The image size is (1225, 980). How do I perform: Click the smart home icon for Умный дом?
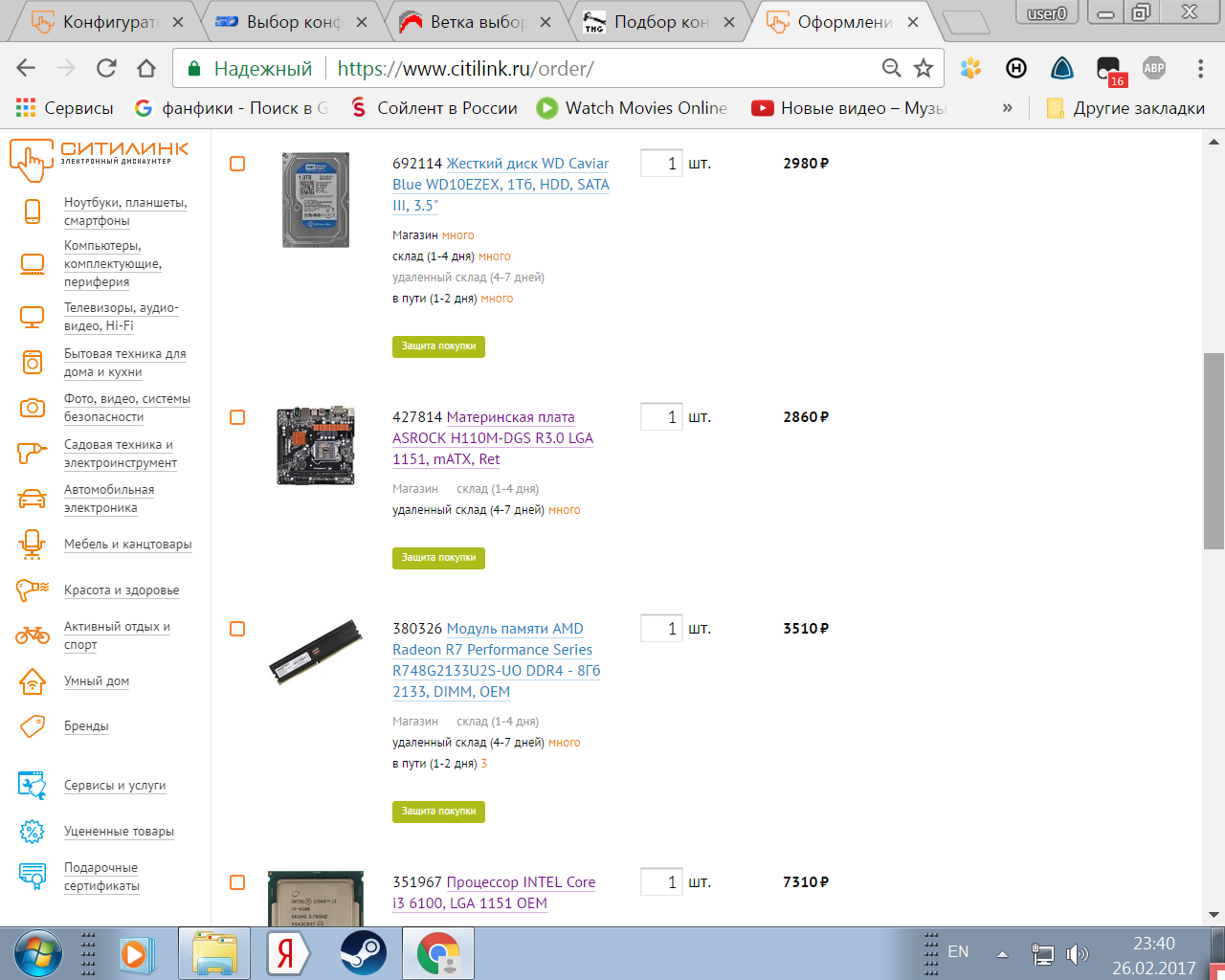[x=33, y=680]
